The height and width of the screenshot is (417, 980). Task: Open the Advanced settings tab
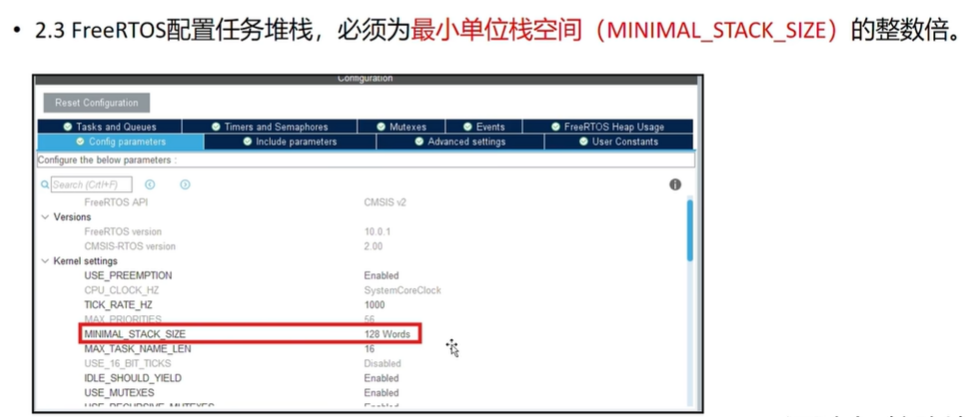(x=460, y=142)
